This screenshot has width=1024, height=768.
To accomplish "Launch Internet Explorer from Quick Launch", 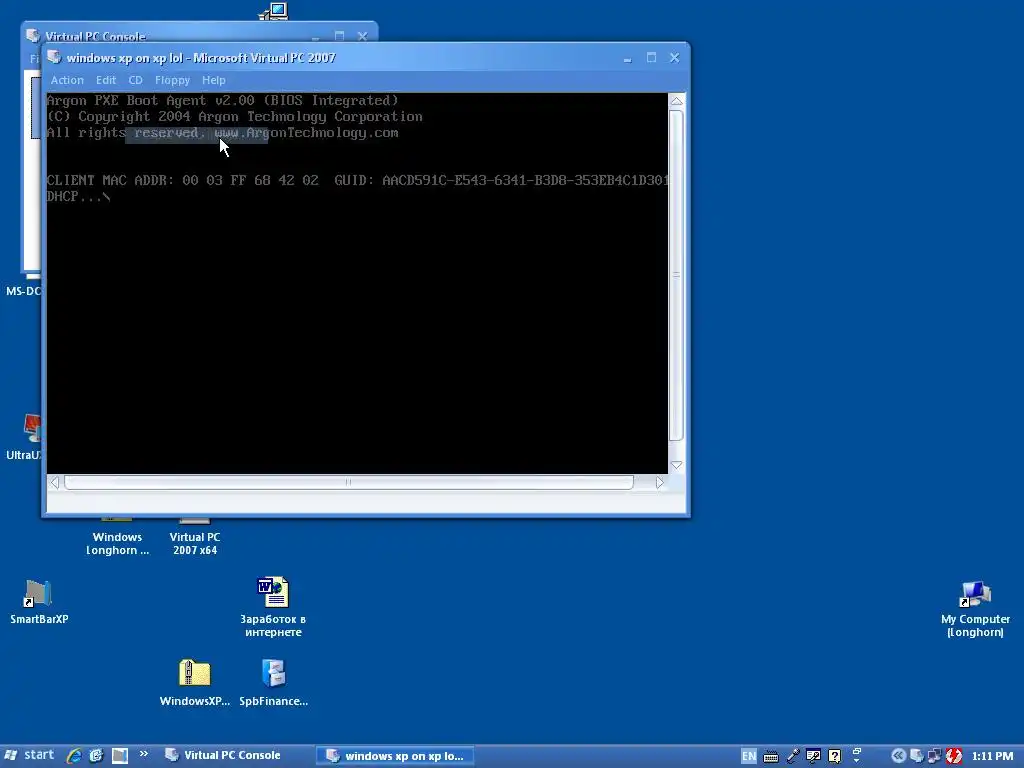I will click(x=74, y=756).
